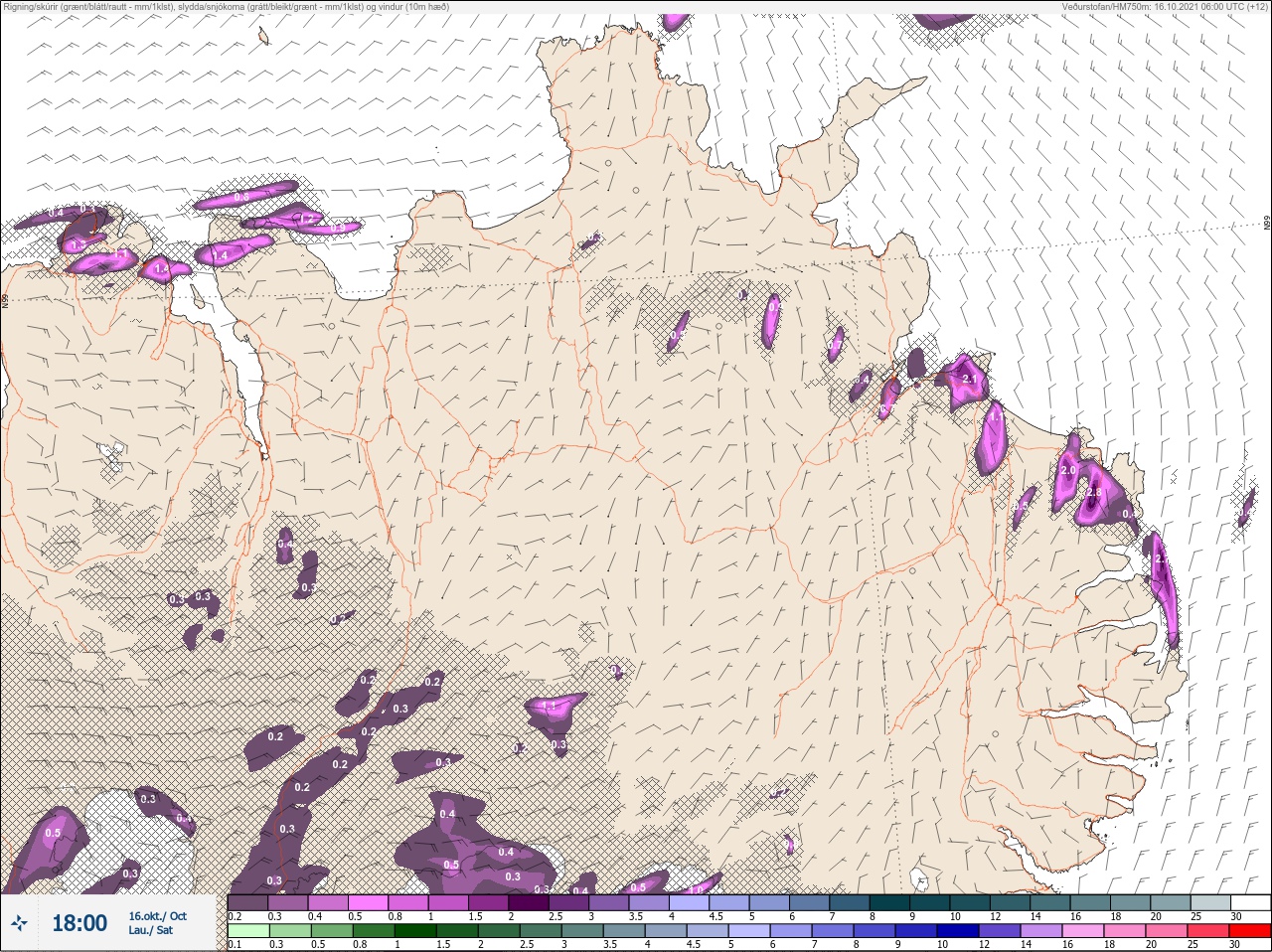This screenshot has width=1272, height=952.
Task: Click the 2.0 precipitation label on east coast
Action: (1069, 470)
